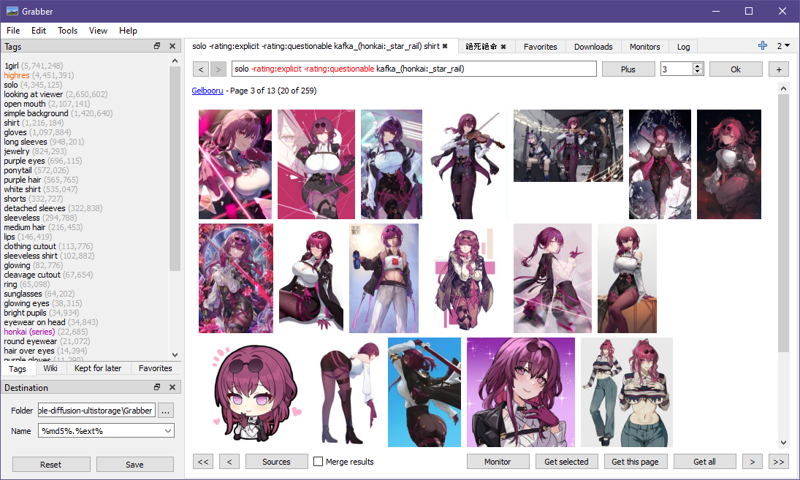The width and height of the screenshot is (800, 480).
Task: Browse for destination folder with ... button
Action: (x=165, y=410)
